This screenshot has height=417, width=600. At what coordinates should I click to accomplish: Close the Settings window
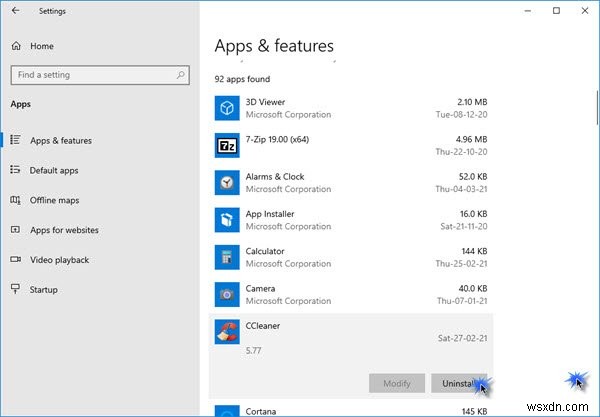(585, 11)
